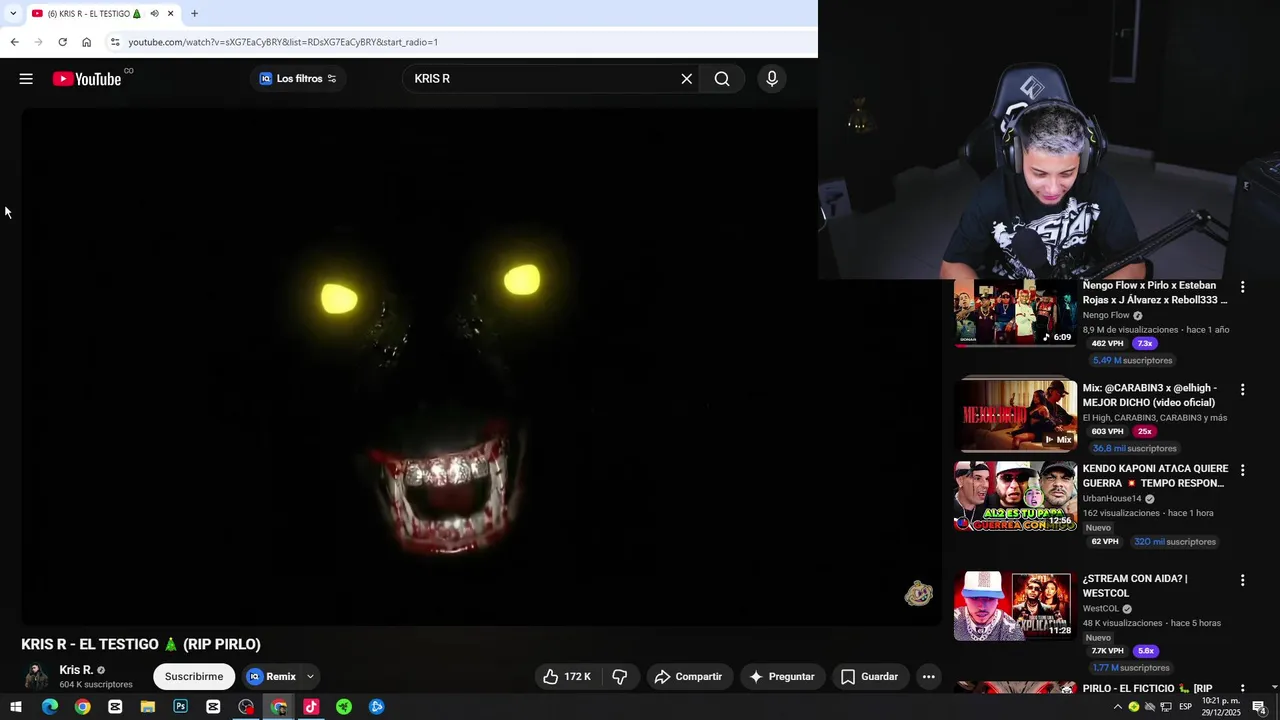
Task: Click the Remix button
Action: pyautogui.click(x=271, y=677)
